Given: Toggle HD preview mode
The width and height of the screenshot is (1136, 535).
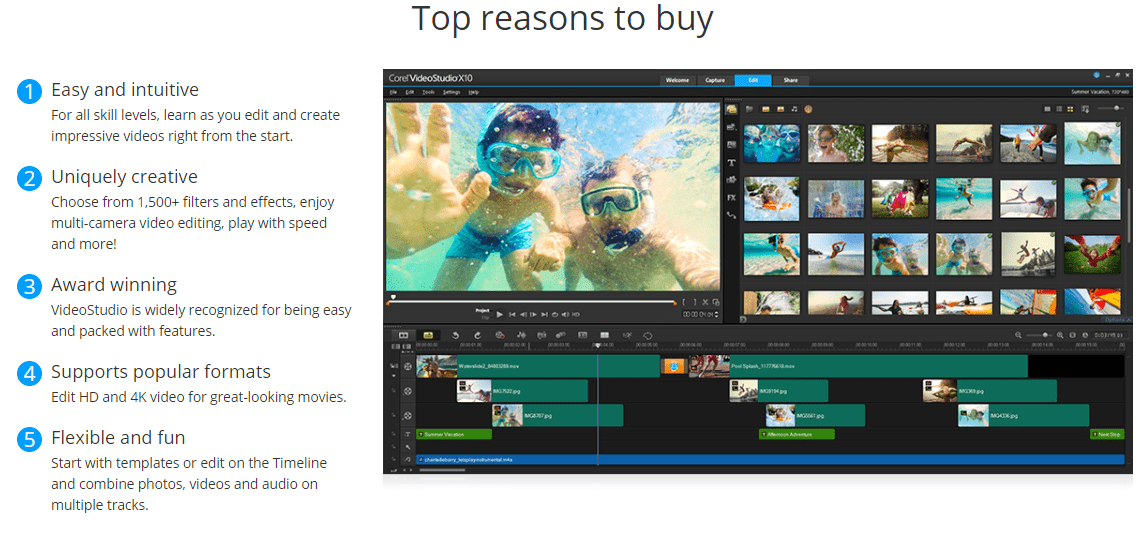Looking at the screenshot, I should click(x=576, y=315).
